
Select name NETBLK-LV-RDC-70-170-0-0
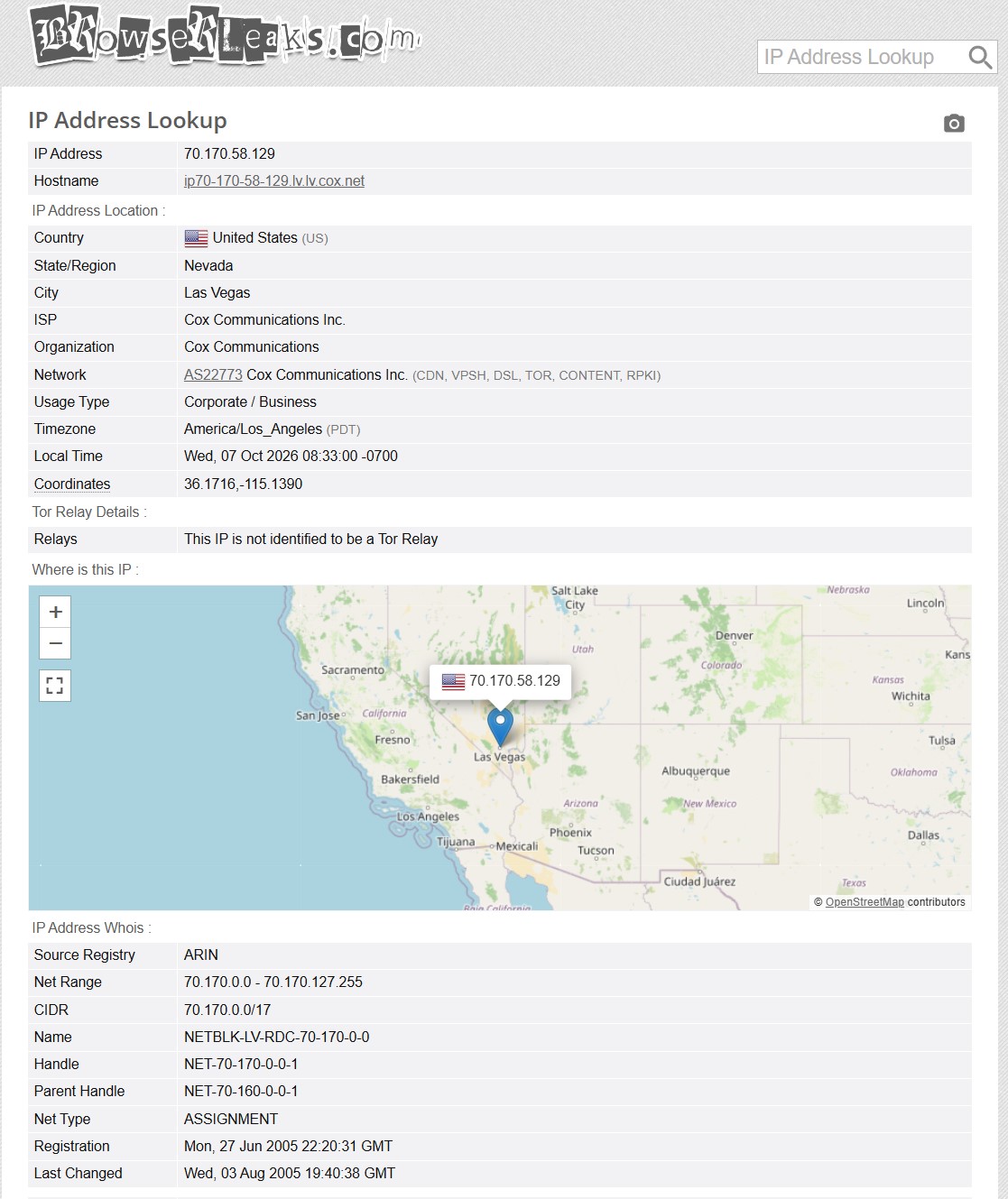[277, 1037]
